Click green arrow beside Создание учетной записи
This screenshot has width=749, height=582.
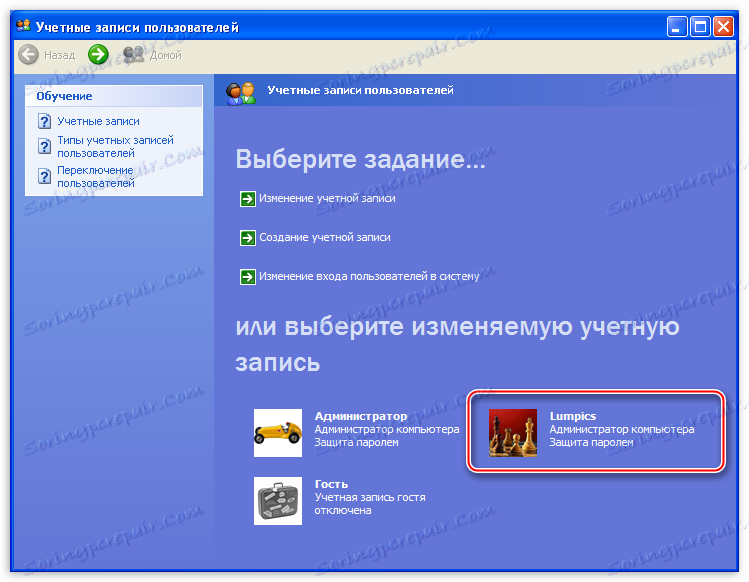[247, 237]
